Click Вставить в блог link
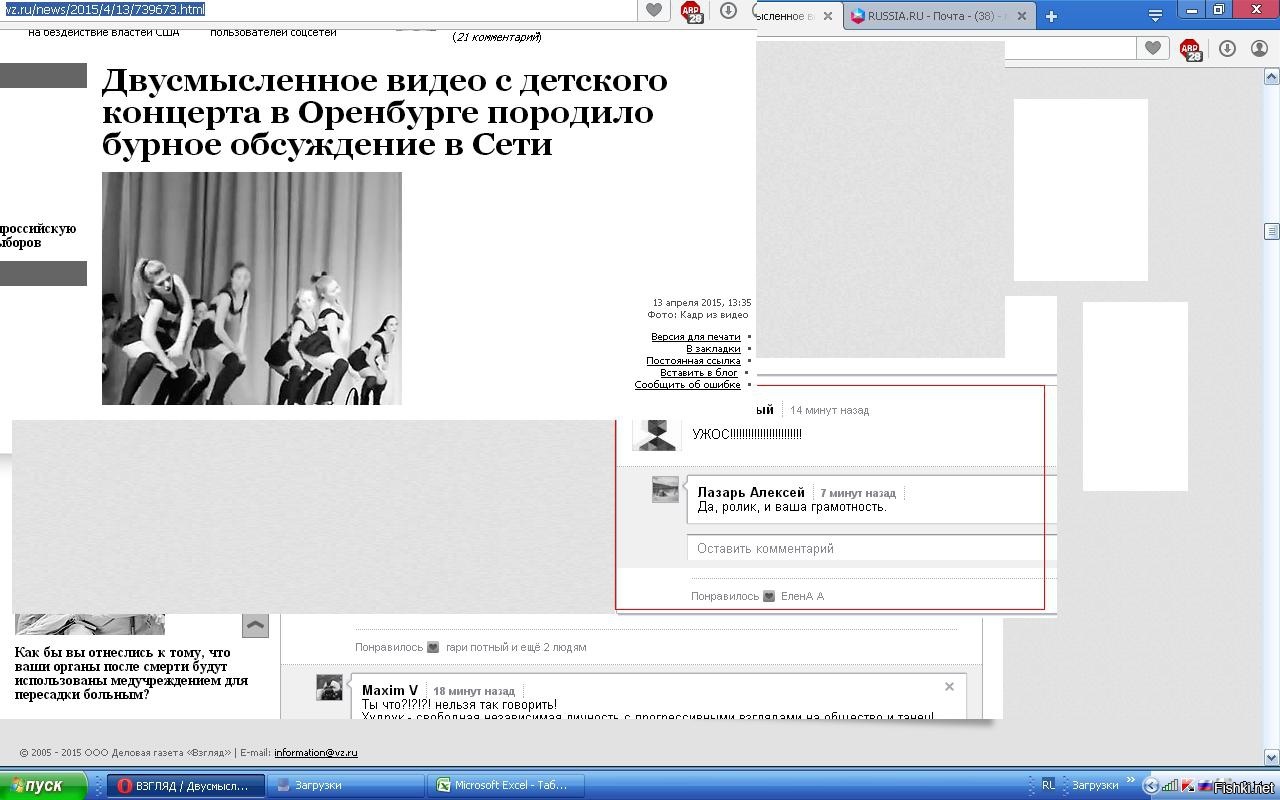Viewport: 1280px width, 800px height. point(699,373)
